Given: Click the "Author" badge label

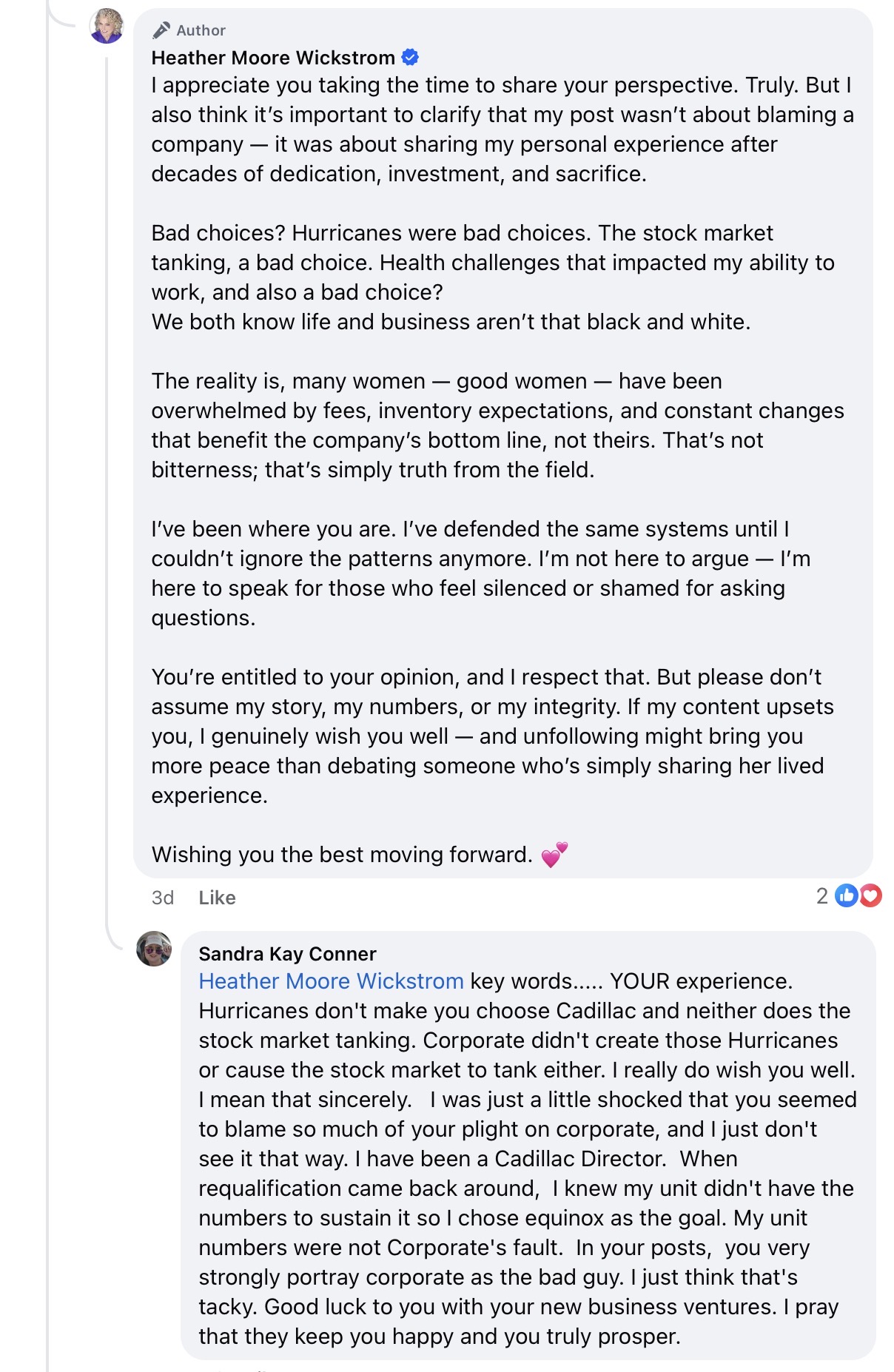Looking at the screenshot, I should [201, 30].
